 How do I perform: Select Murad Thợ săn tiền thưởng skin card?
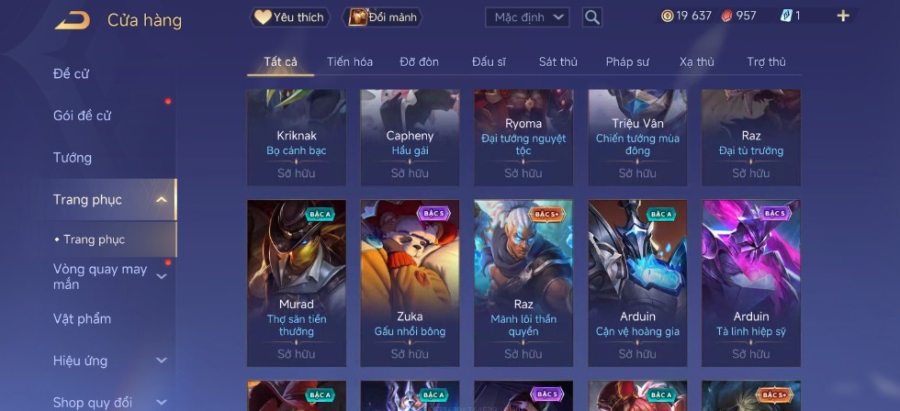[296, 283]
